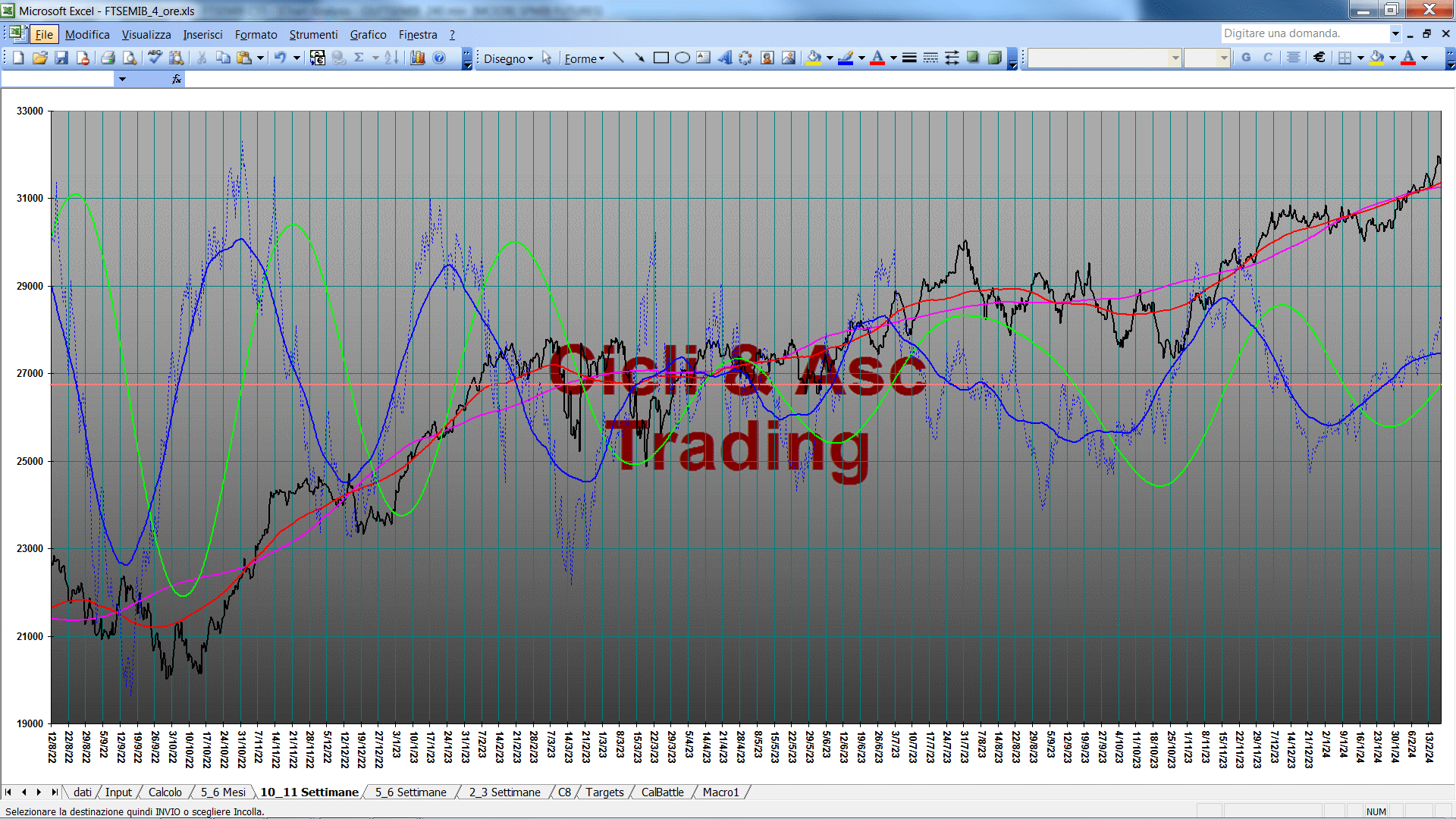Open a file with the folder icon
This screenshot has height=819, width=1456.
click(39, 58)
